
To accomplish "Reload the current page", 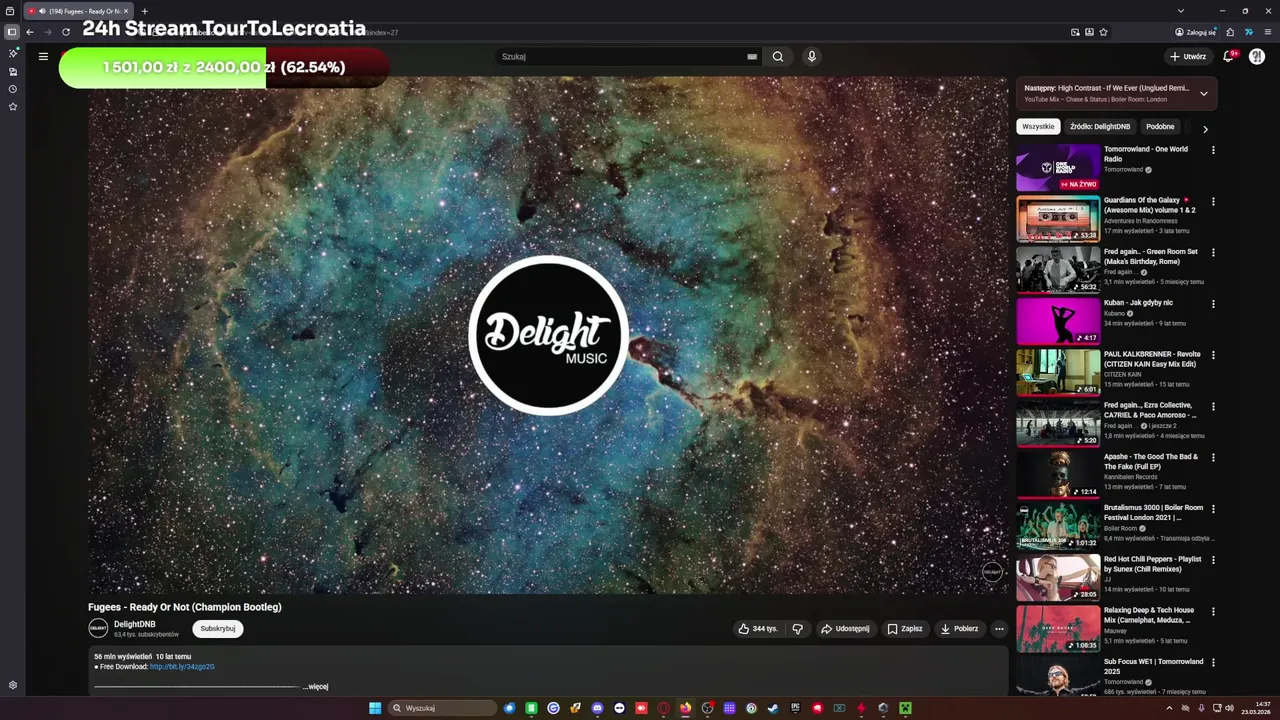I will 66,32.
